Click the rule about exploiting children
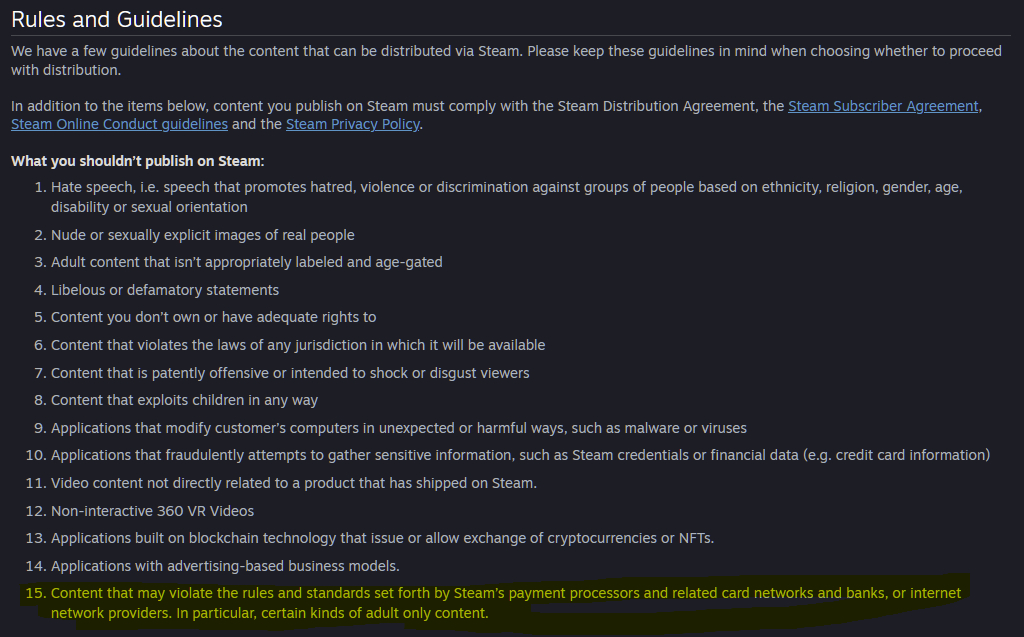1024x637 pixels. [x=184, y=400]
